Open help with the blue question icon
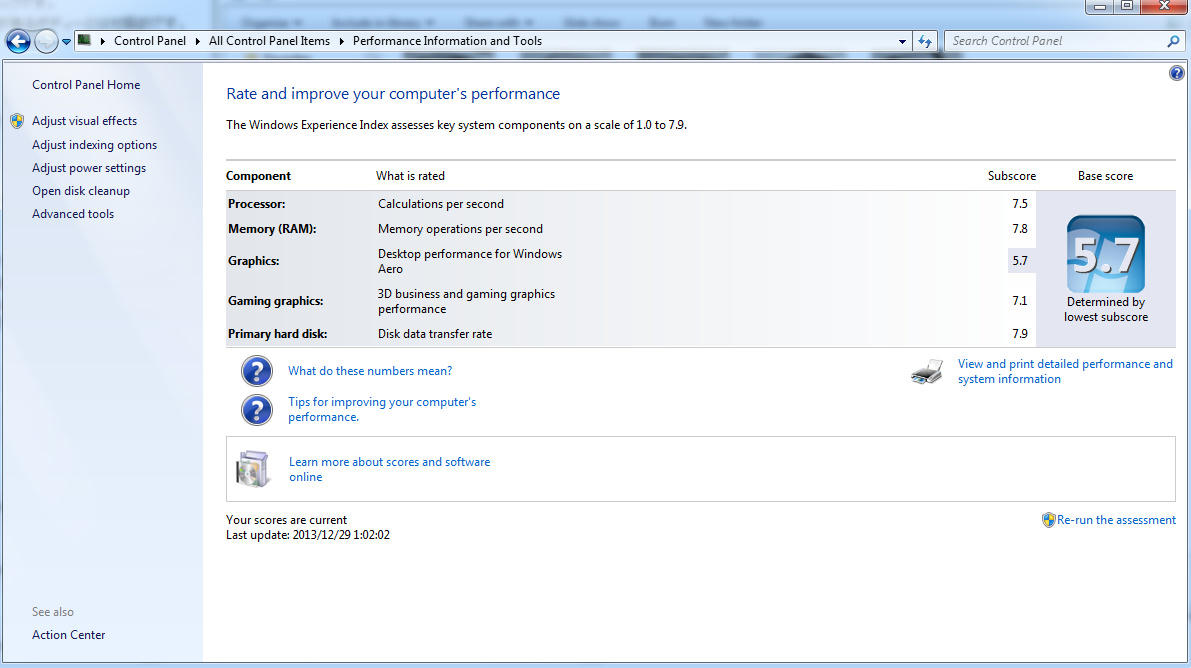Screen dimensions: 1191x668 [x=1176, y=74]
